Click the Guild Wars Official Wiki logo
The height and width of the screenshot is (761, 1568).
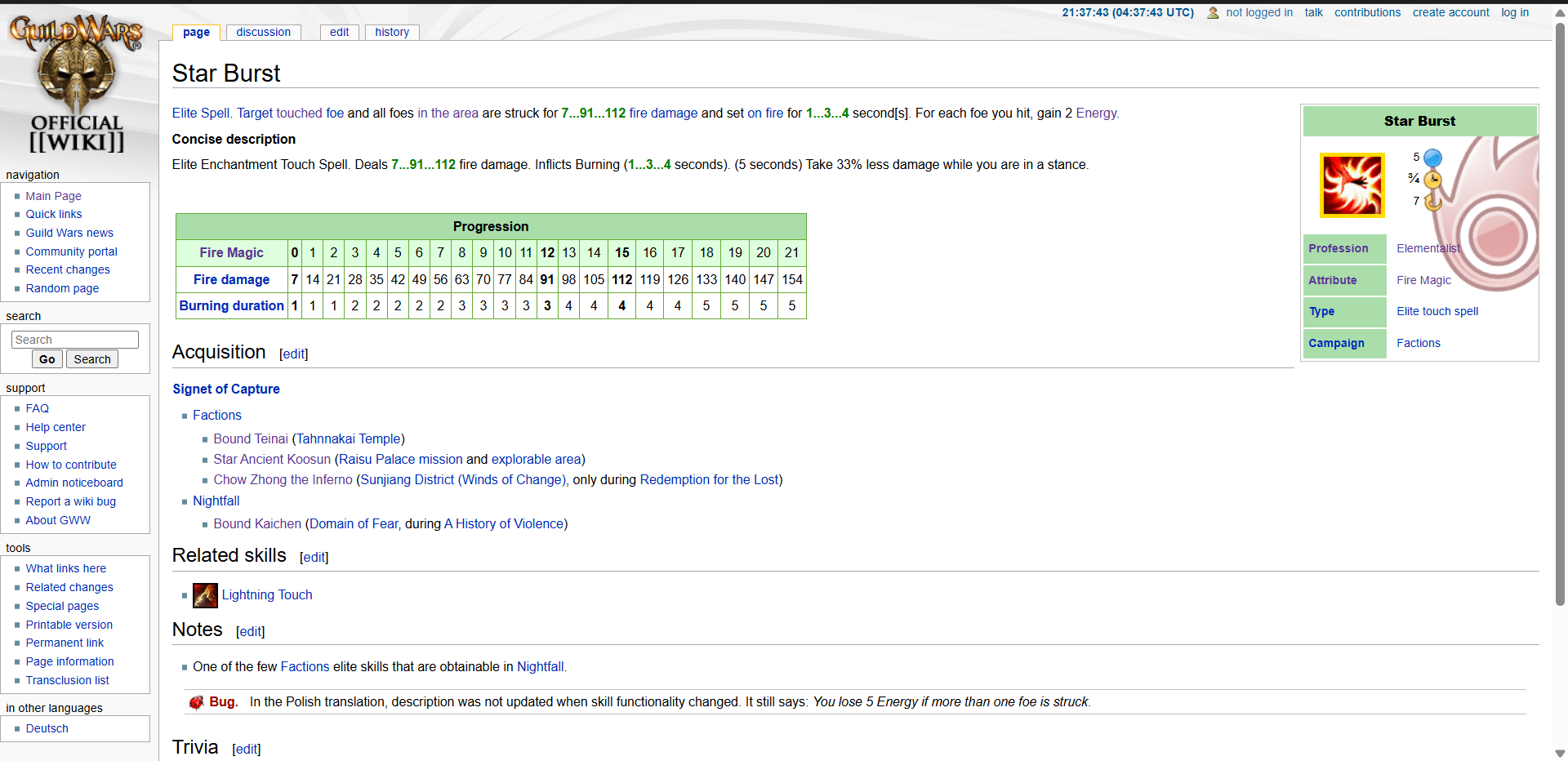77,83
